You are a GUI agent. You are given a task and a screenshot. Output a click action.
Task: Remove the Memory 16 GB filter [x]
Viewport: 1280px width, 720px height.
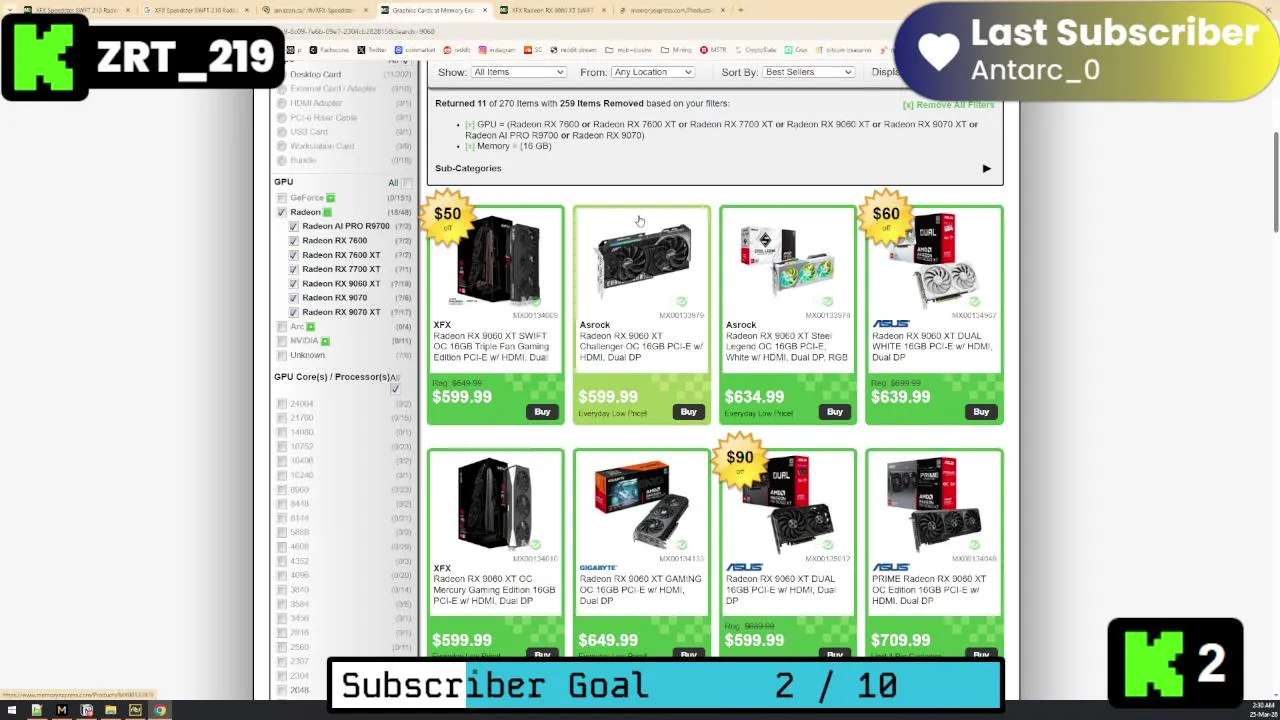pos(469,147)
